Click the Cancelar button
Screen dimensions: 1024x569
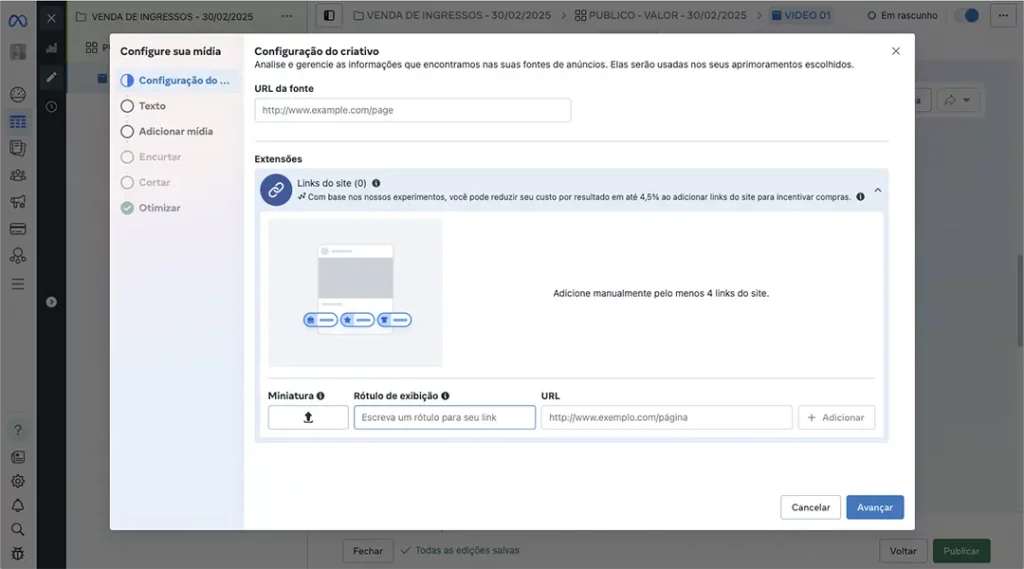[810, 507]
